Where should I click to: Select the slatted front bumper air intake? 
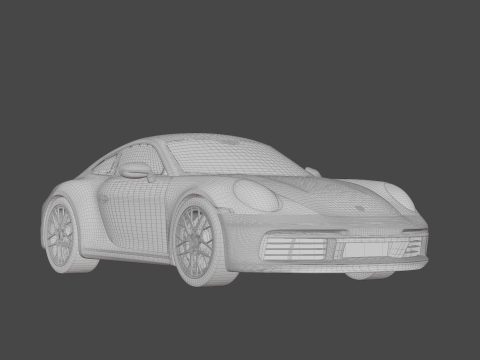tap(293, 249)
